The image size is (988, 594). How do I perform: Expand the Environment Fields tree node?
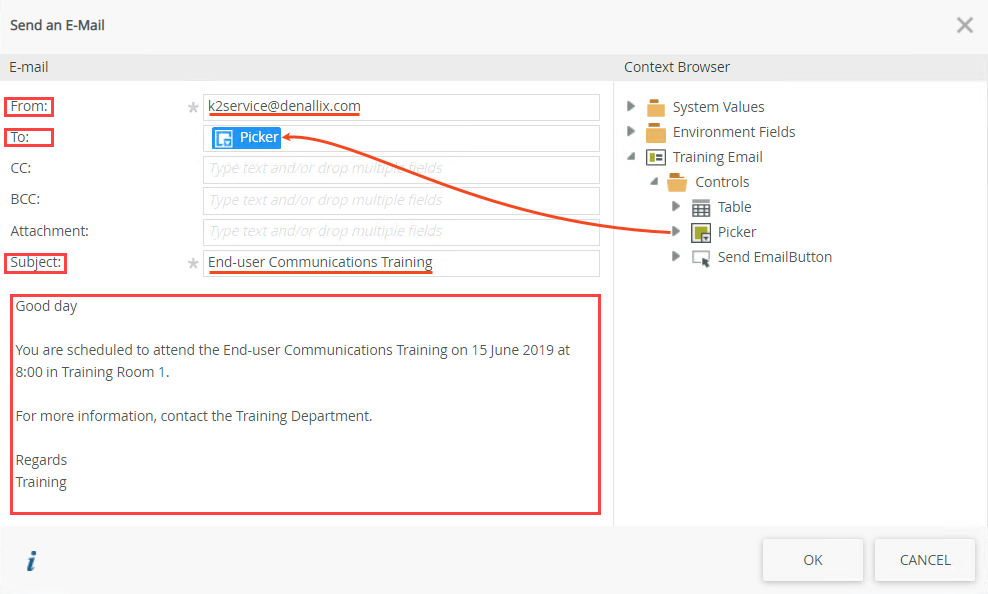(x=631, y=131)
